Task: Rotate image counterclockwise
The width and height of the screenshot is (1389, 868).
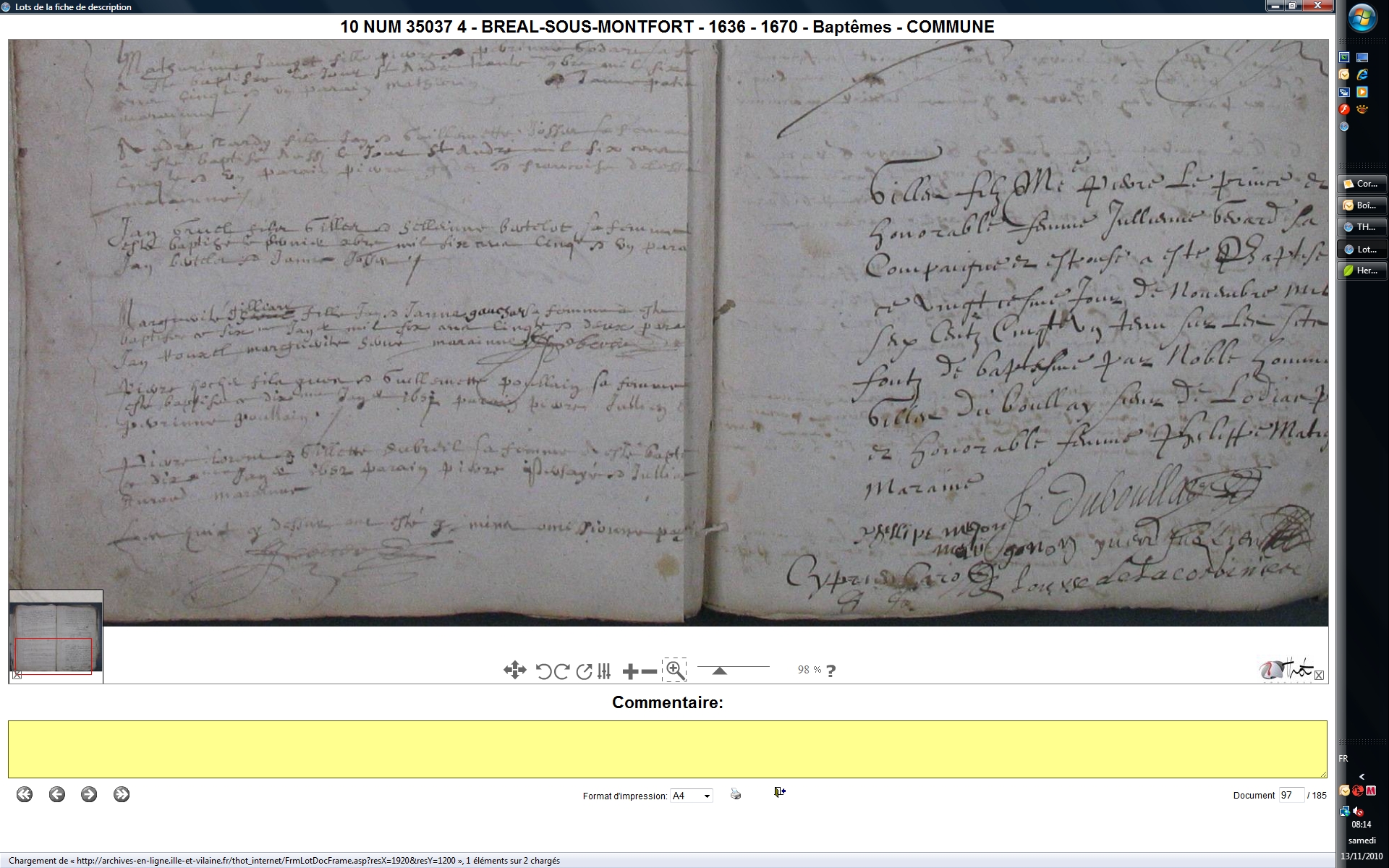Action: 543,671
